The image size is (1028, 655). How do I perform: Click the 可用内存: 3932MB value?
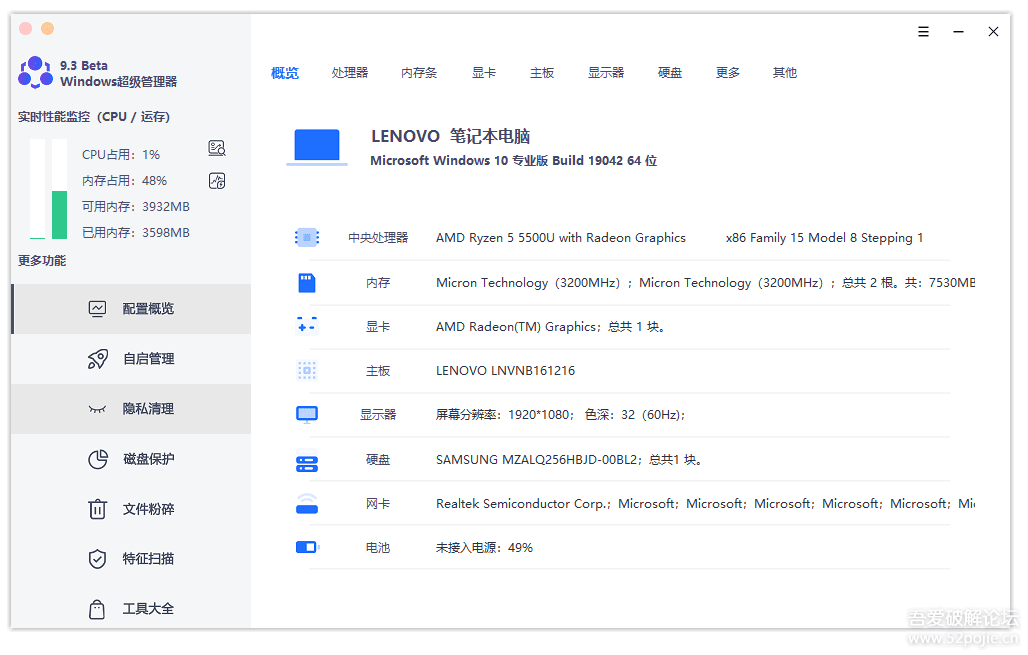coord(136,207)
